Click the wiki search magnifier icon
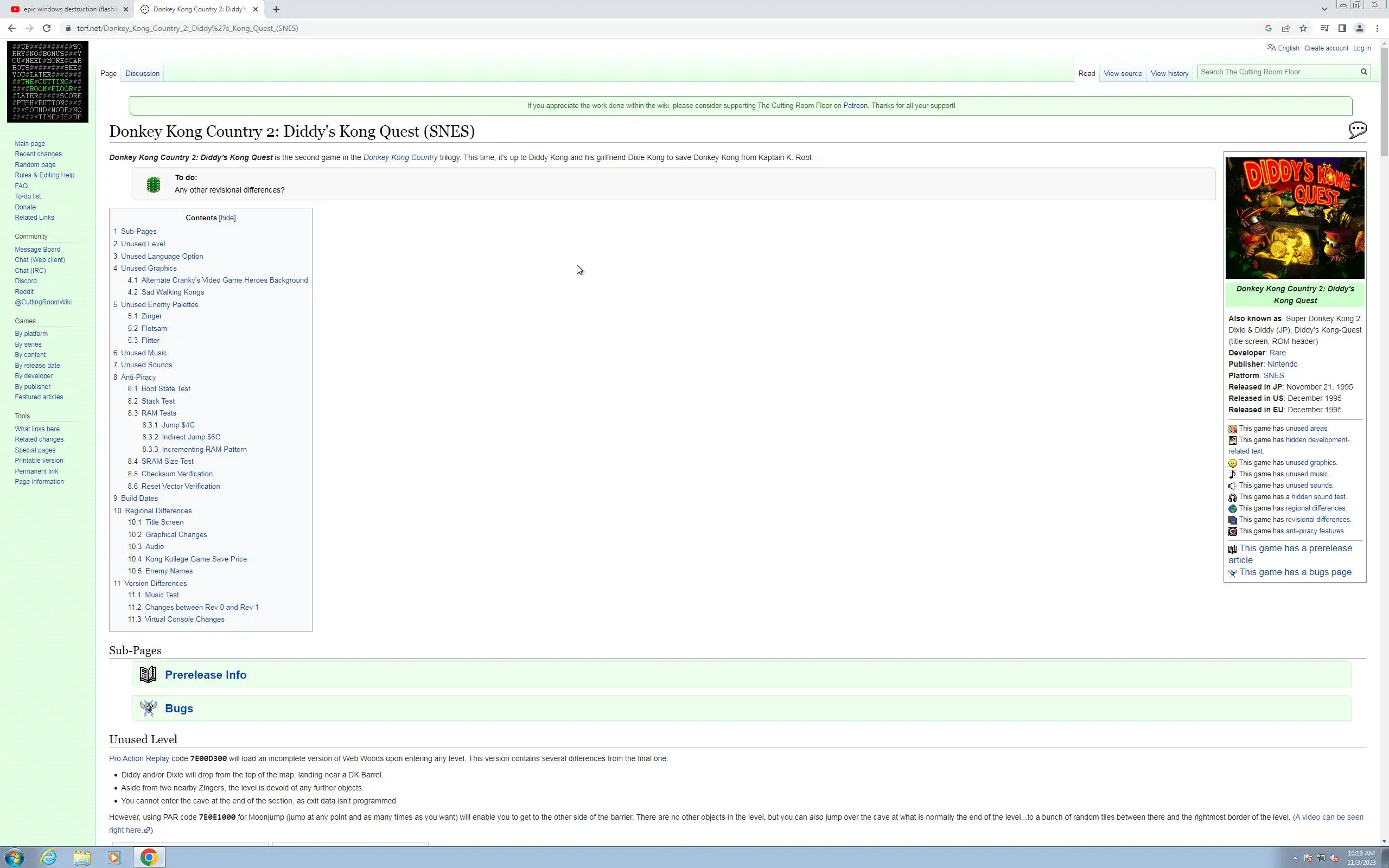Image resolution: width=1389 pixels, height=868 pixels. [x=1363, y=72]
